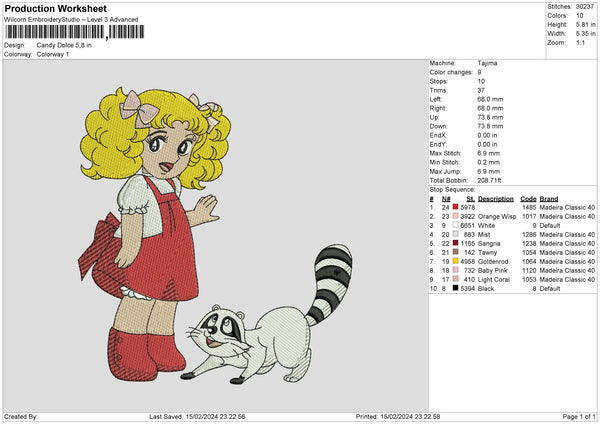Choose the Sangria color swatch
This screenshot has height=424, width=600.
455,243
